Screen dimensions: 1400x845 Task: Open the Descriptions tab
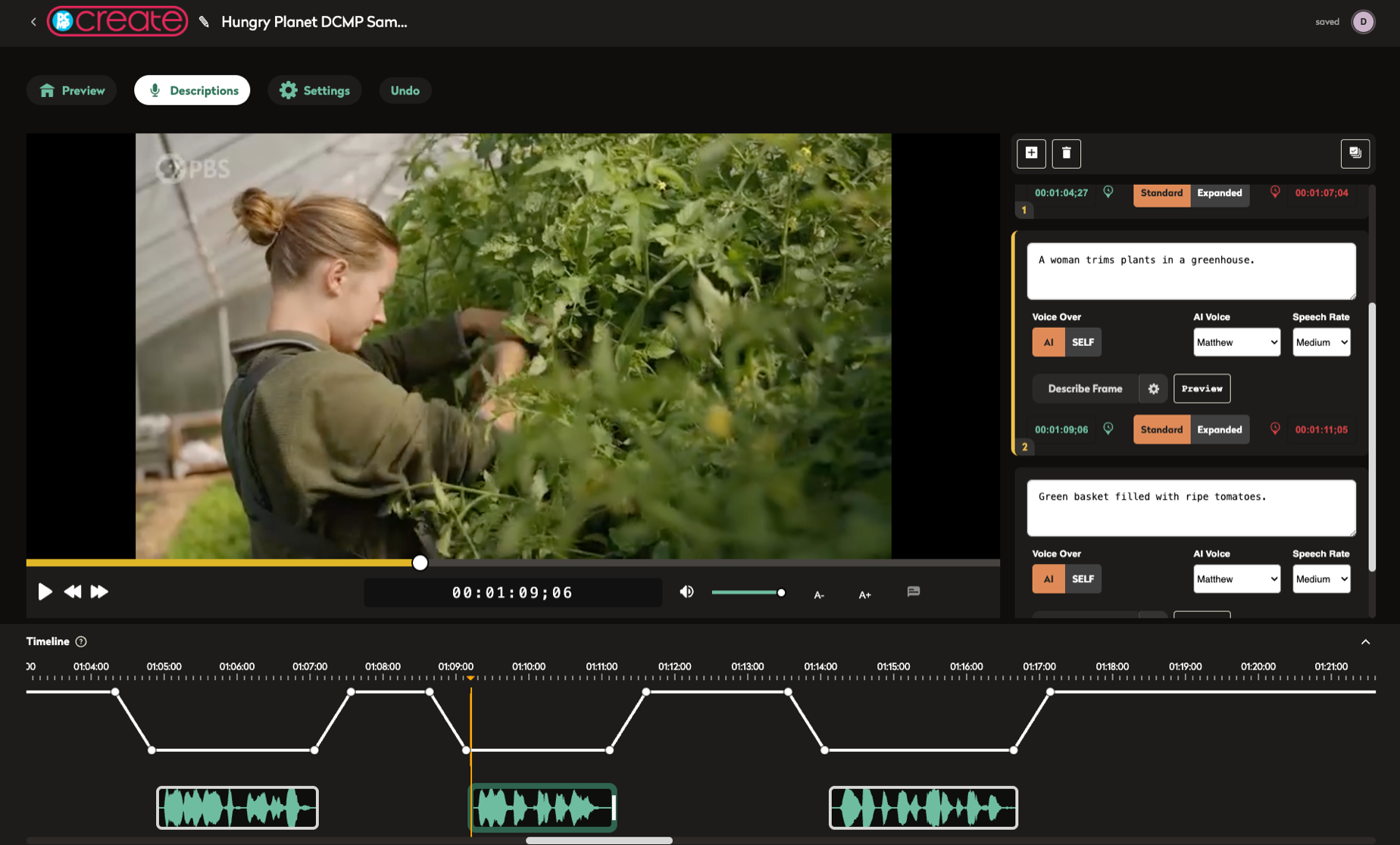(x=192, y=90)
